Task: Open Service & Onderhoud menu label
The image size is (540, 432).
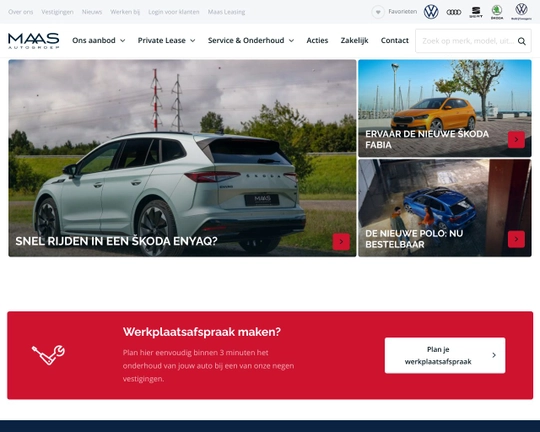Action: tap(246, 40)
